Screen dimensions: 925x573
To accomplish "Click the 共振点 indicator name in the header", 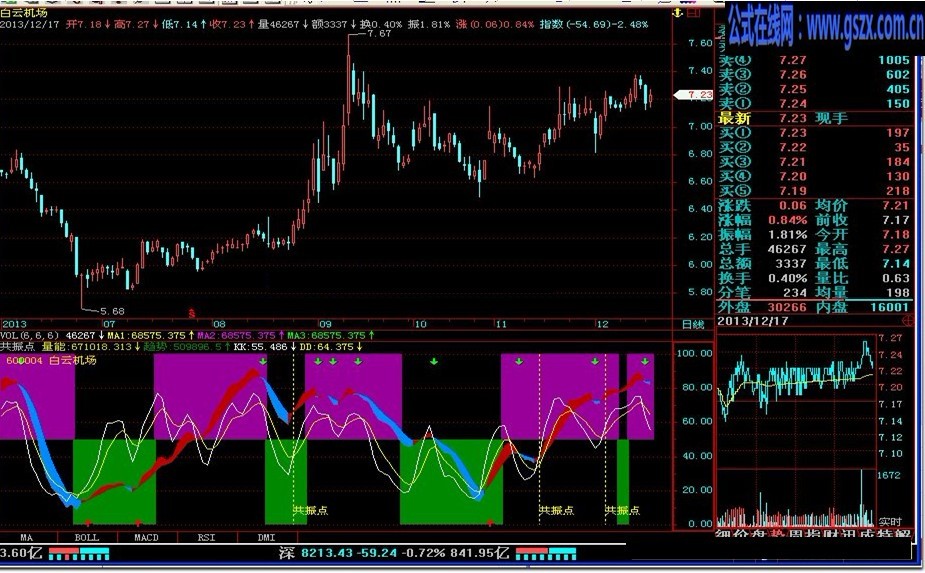I will (x=17, y=346).
